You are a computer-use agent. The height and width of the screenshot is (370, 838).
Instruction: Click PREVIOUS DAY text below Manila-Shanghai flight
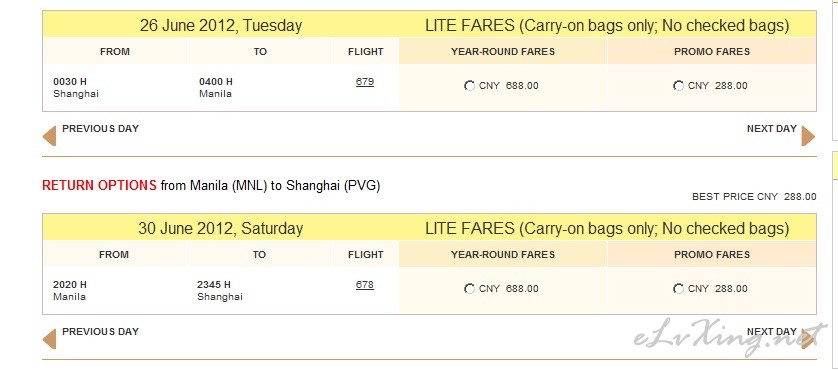coord(100,332)
